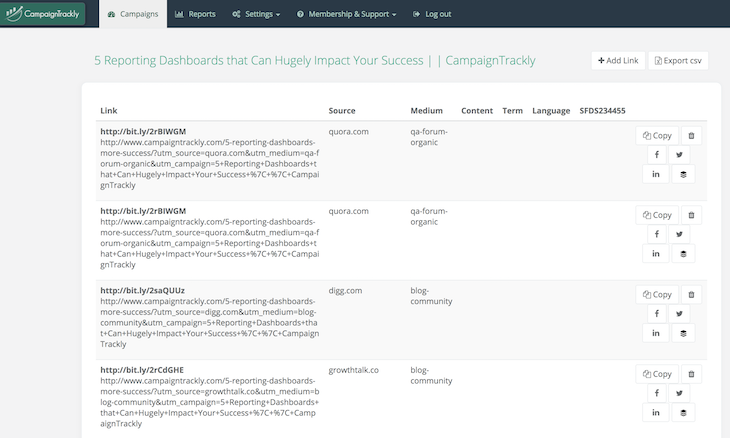This screenshot has width=730, height=438.
Task: Select the digg.com source cell
Action: [x=345, y=290]
